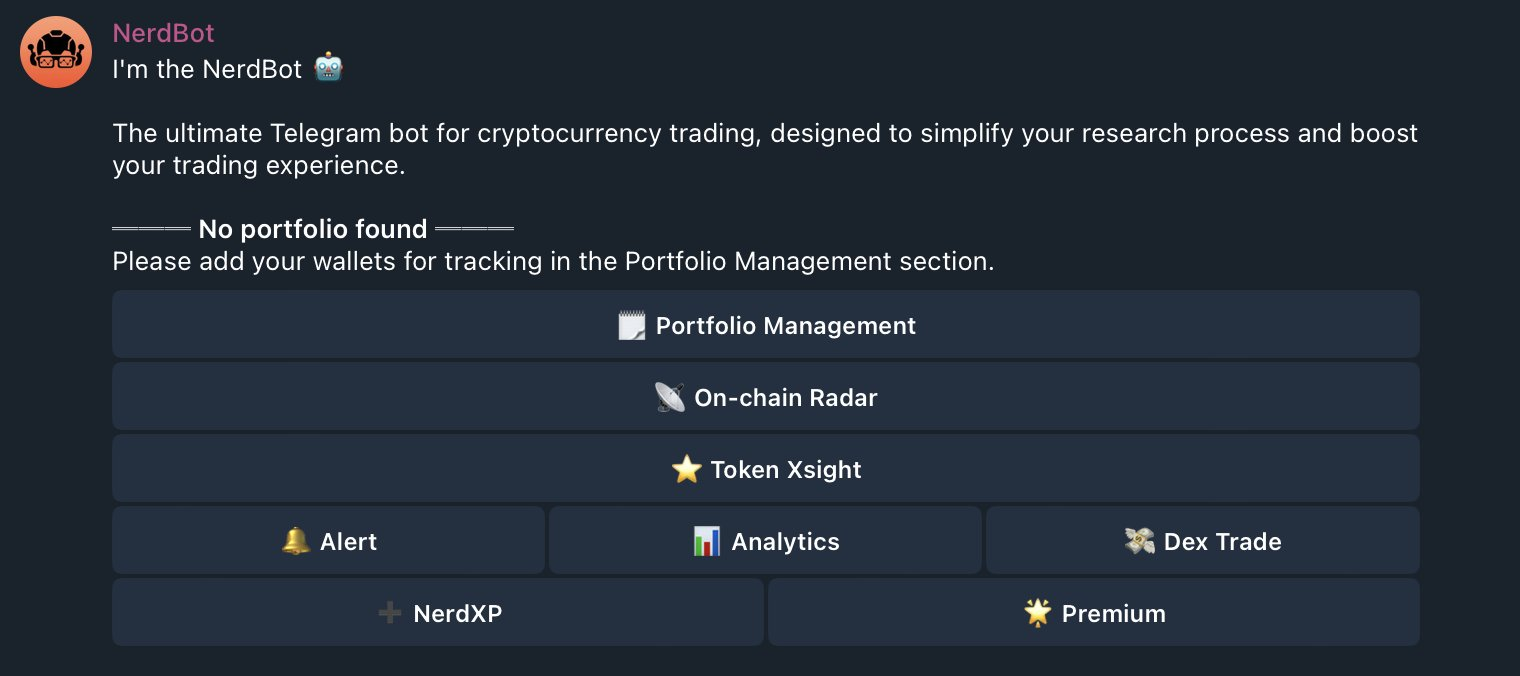Open the NerdXP button

(x=438, y=612)
